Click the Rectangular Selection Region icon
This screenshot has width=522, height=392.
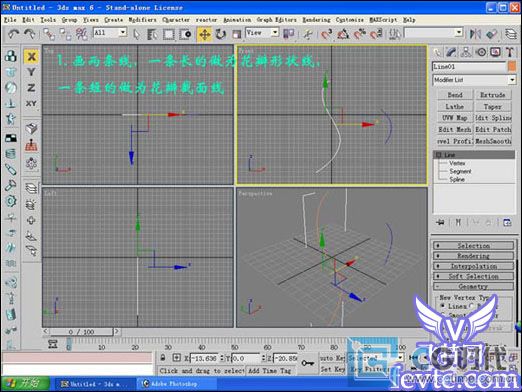pyautogui.click(x=169, y=34)
